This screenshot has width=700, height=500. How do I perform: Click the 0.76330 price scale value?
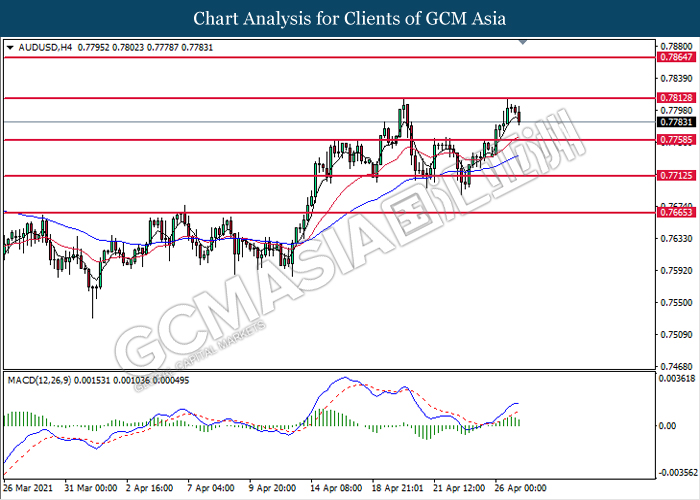pyautogui.click(x=676, y=238)
